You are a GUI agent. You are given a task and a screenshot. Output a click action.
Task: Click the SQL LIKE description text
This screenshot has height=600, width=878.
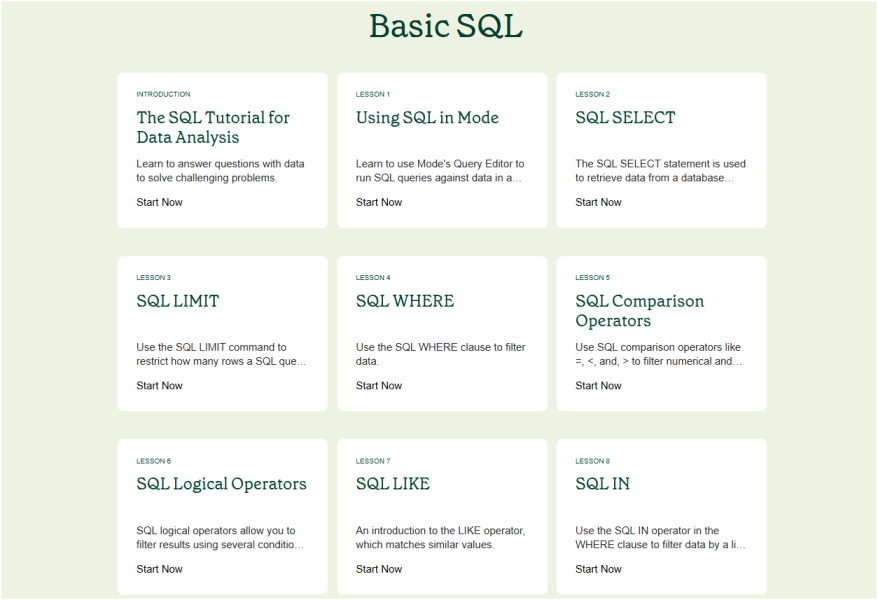[x=440, y=537]
